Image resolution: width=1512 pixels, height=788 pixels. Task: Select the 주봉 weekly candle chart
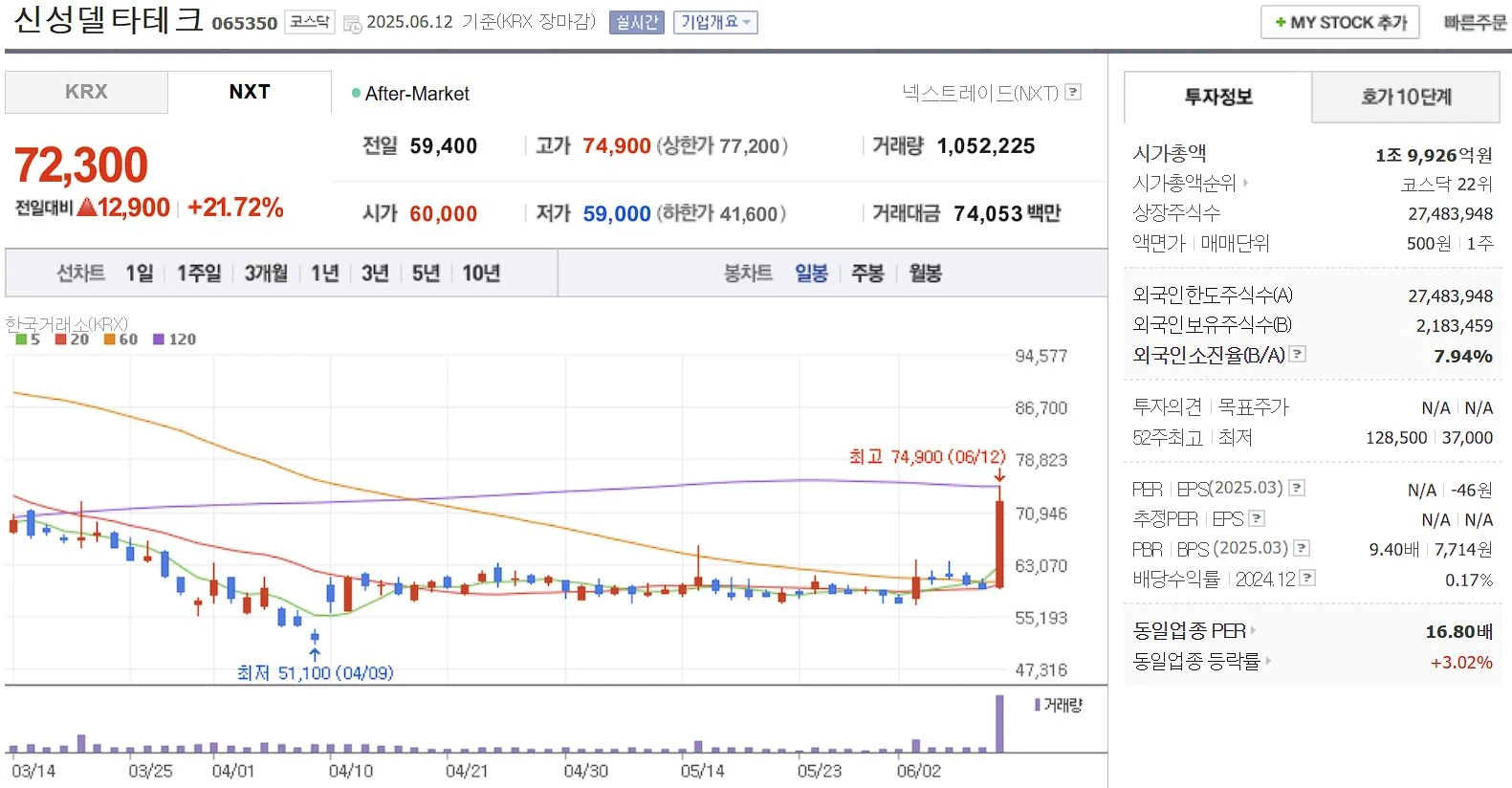[x=867, y=274]
